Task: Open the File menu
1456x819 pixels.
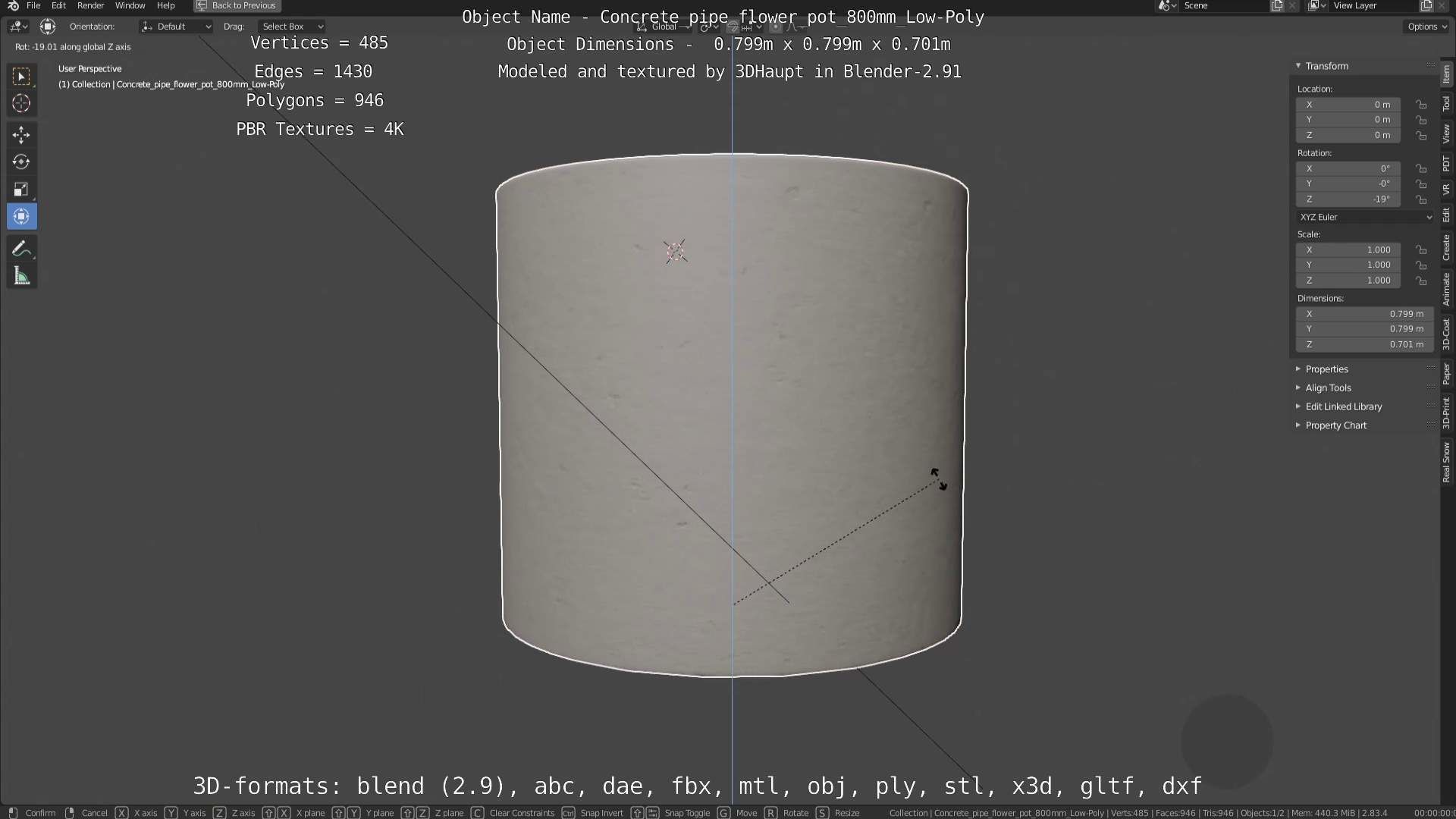Action: click(x=33, y=5)
